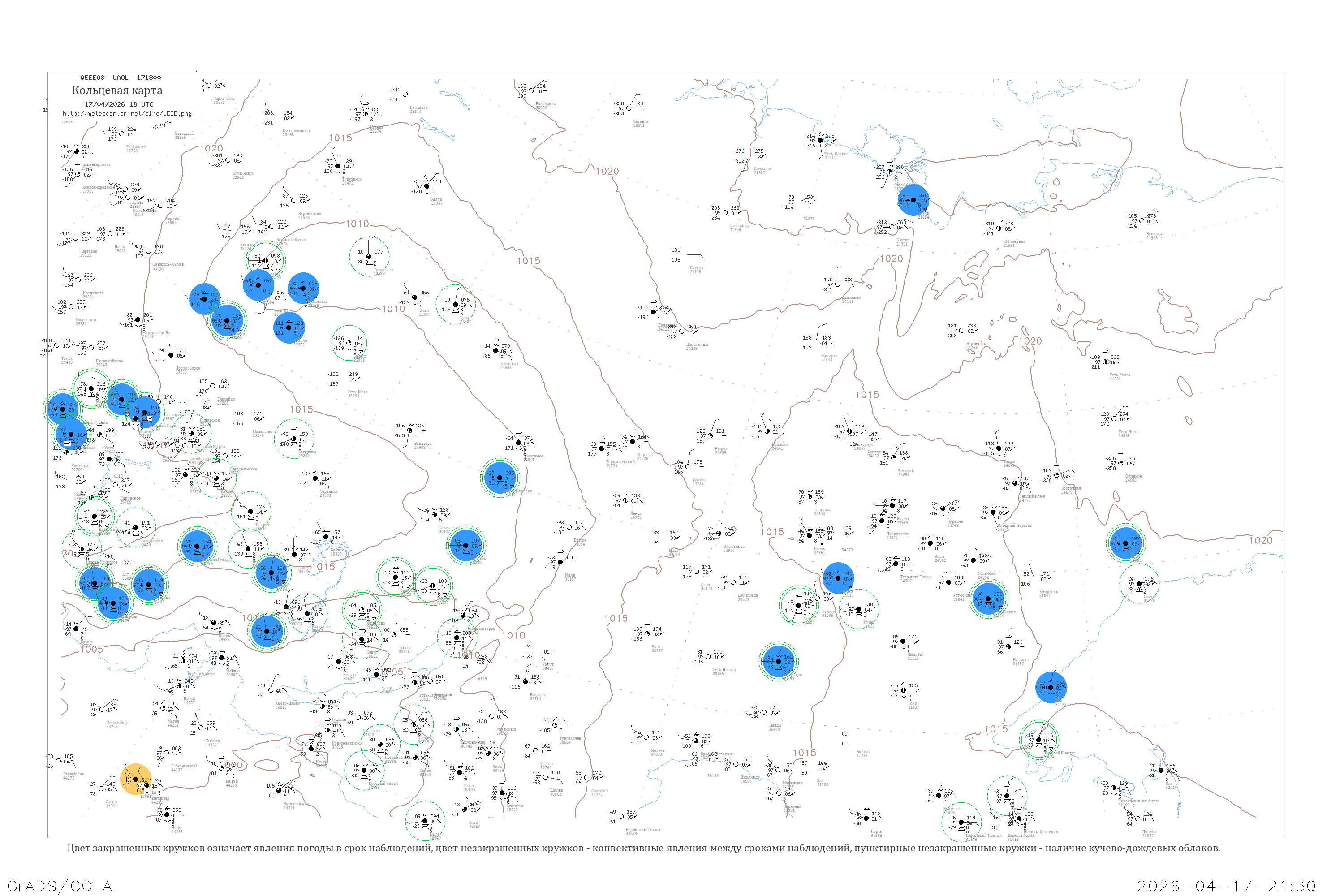The width and height of the screenshot is (1344, 896).
Task: Click the Потапово 23174 station circle
Action: (405, 94)
